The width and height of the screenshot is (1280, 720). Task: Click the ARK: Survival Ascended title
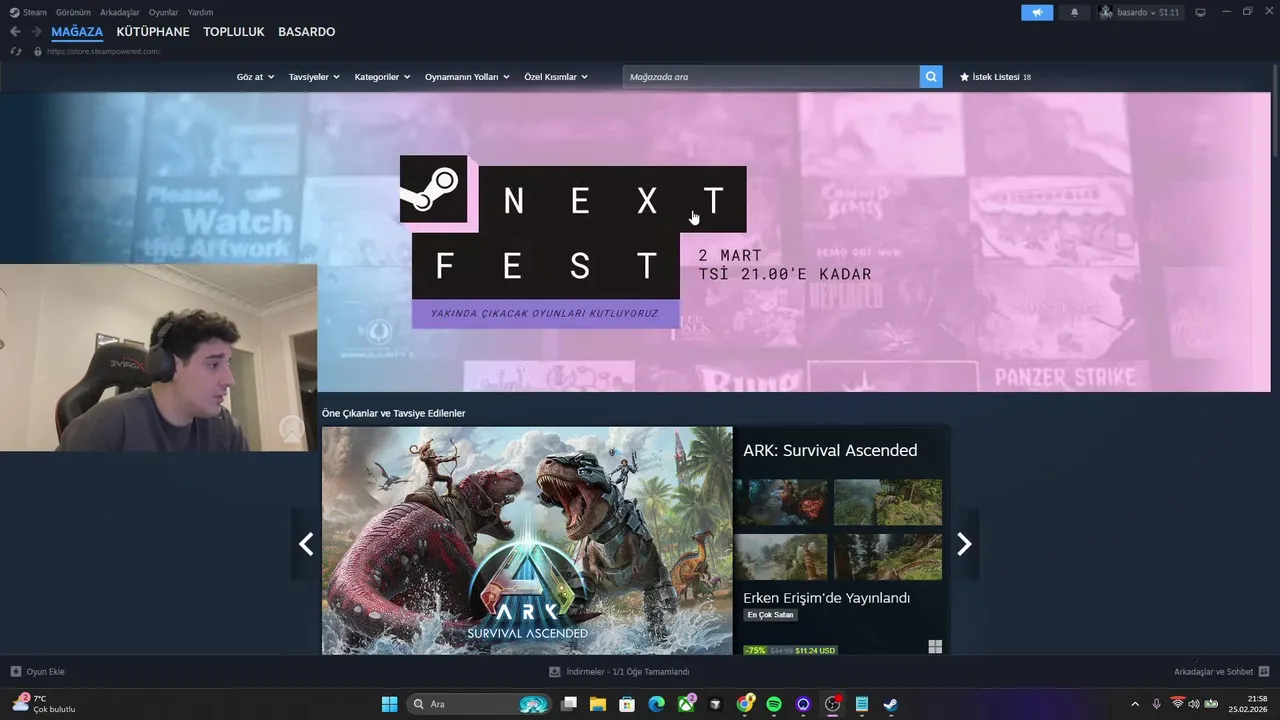point(830,451)
